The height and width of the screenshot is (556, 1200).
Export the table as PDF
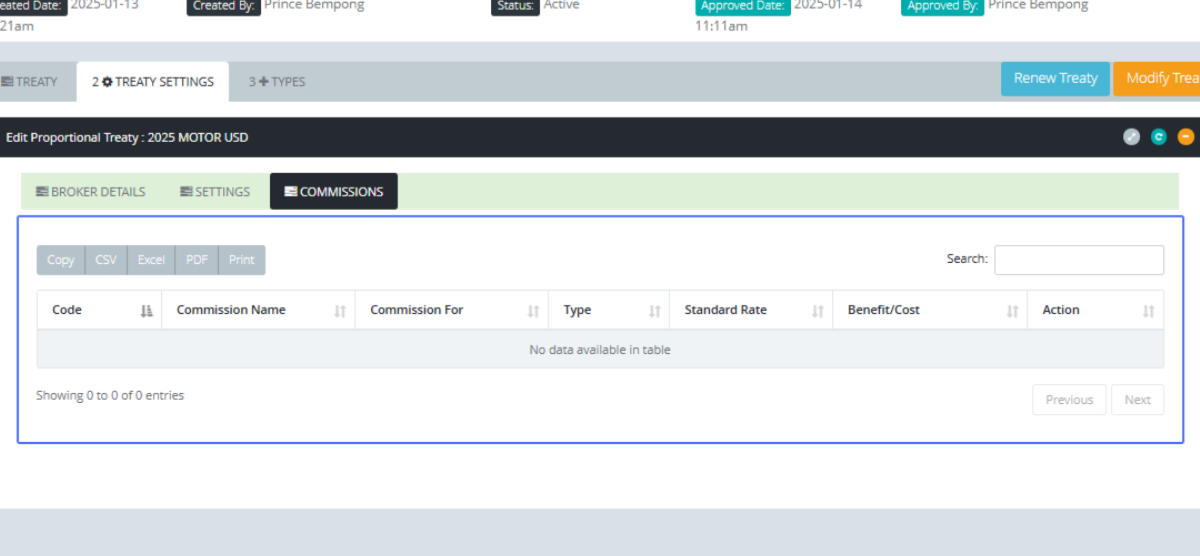point(197,260)
